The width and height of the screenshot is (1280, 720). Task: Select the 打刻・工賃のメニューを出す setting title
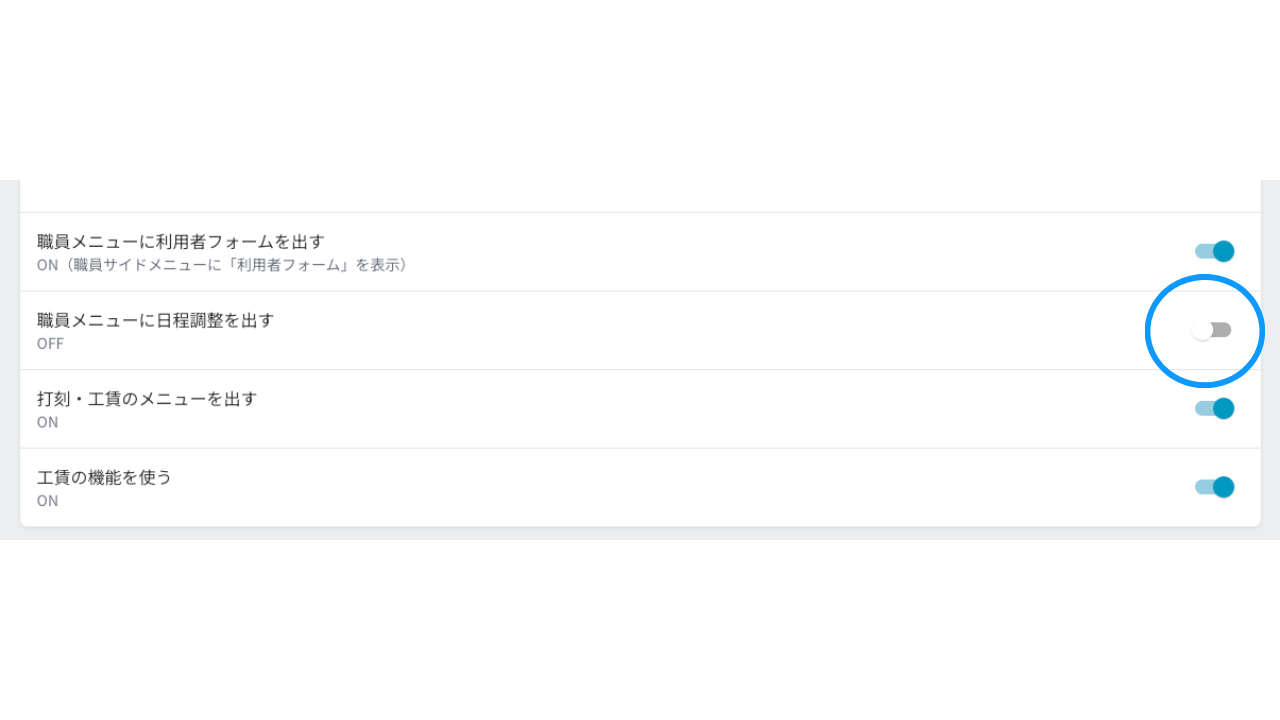coord(147,399)
